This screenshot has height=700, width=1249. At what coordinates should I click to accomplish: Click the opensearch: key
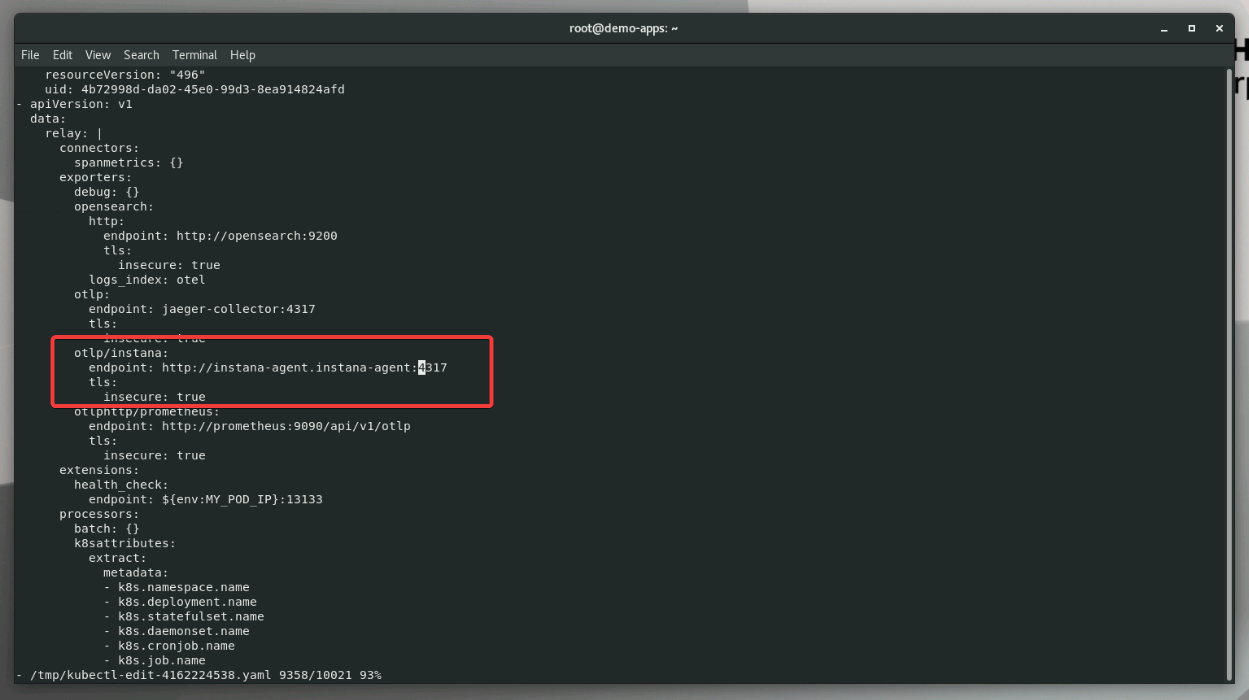tap(114, 207)
